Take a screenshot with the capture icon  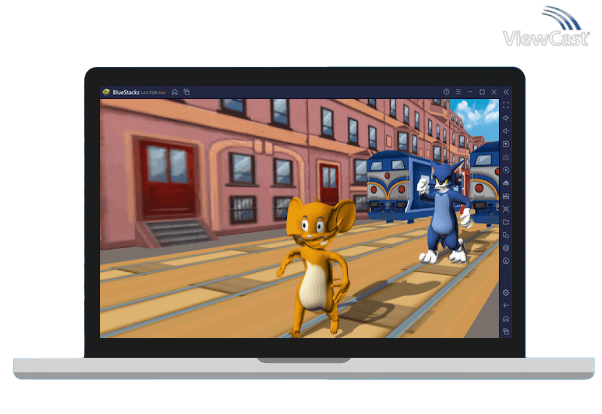click(506, 209)
